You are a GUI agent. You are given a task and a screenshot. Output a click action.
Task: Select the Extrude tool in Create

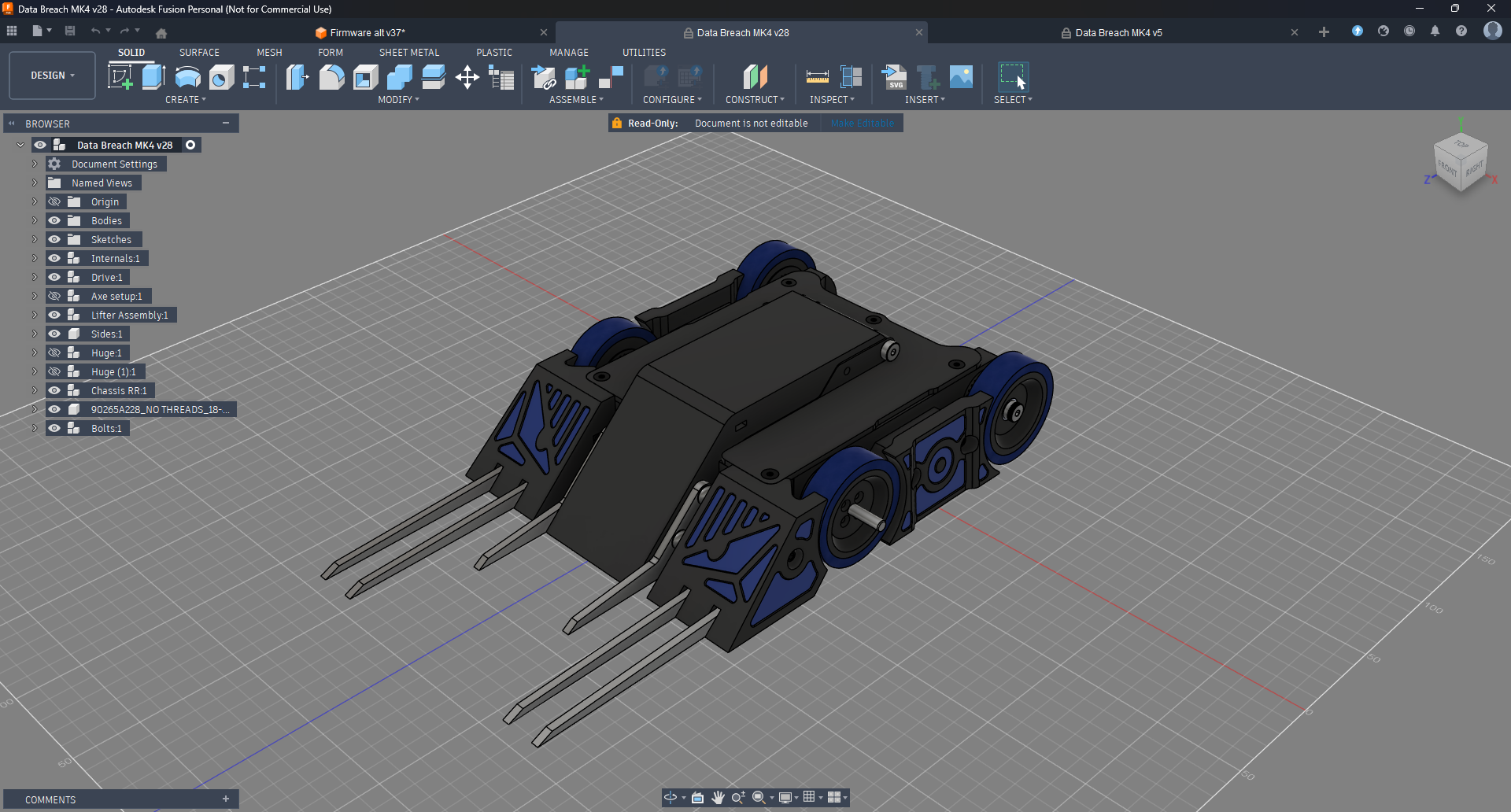pyautogui.click(x=153, y=77)
